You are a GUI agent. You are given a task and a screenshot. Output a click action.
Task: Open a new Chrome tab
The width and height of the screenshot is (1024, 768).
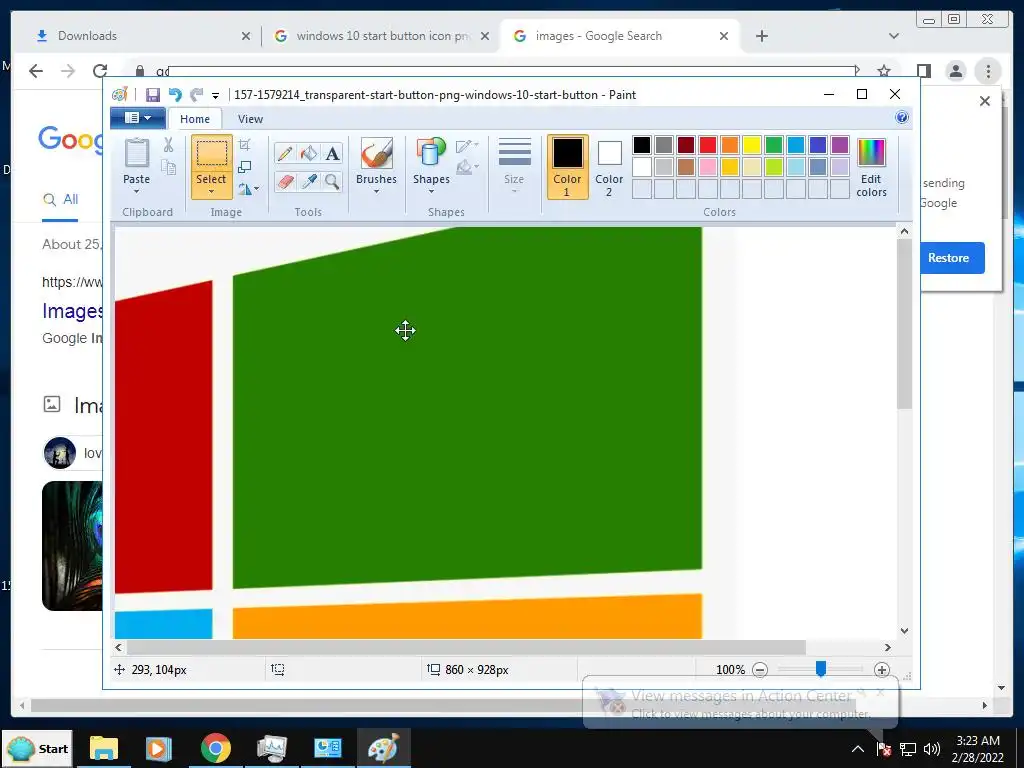pyautogui.click(x=761, y=36)
